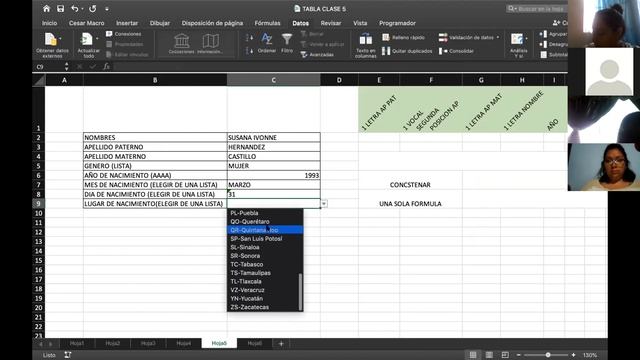Click the Actualizar todo icon
This screenshot has height=360, width=640.
87,40
